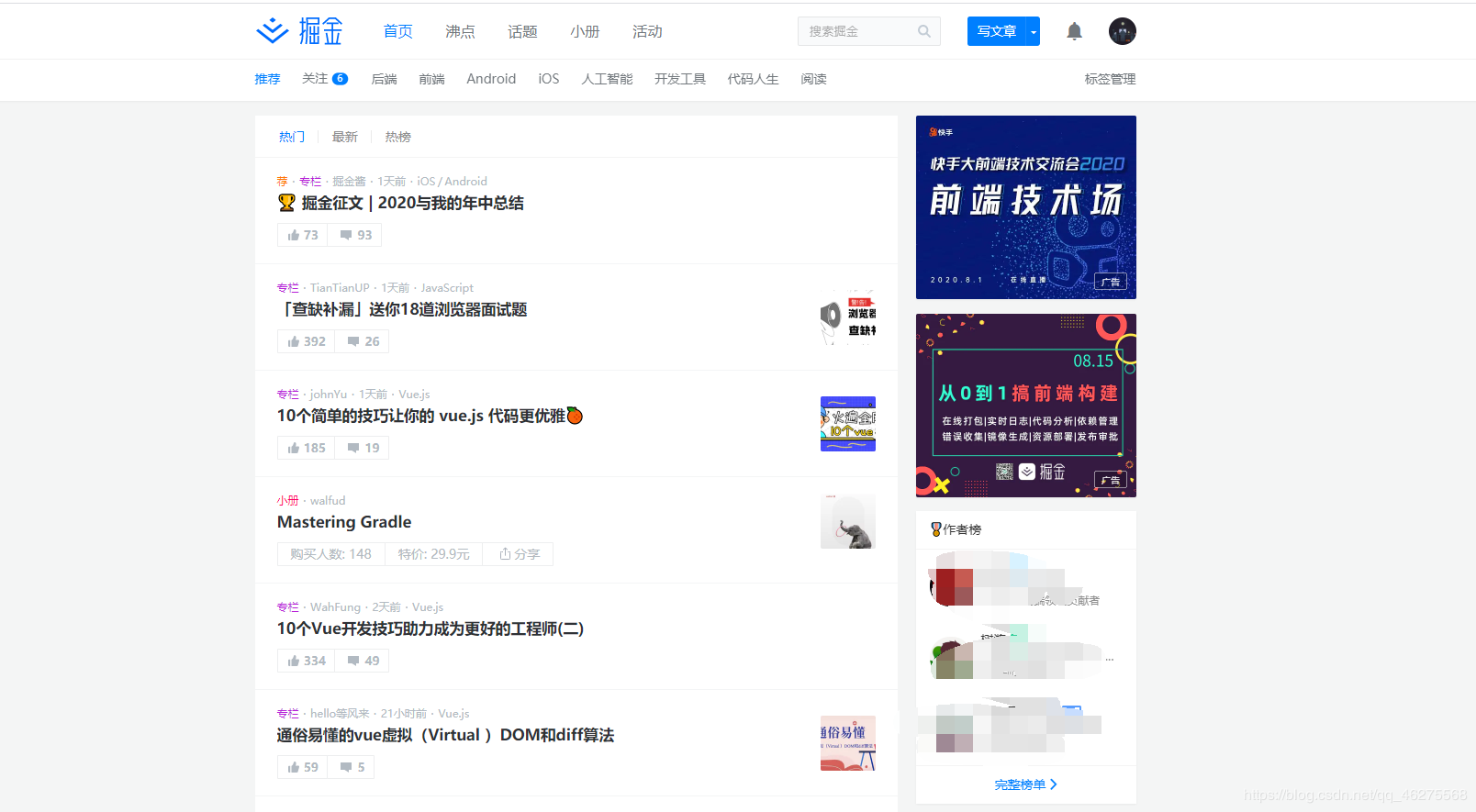Open 标签管理 link

(x=1110, y=79)
